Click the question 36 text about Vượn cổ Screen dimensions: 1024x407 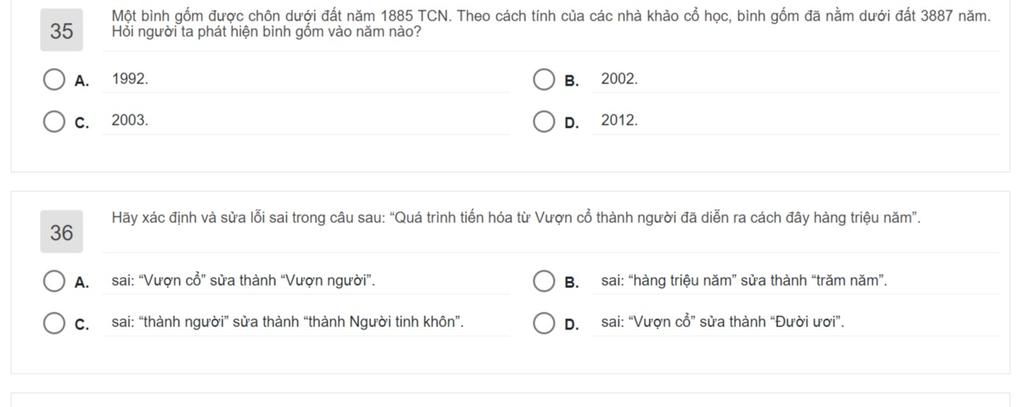(x=517, y=218)
